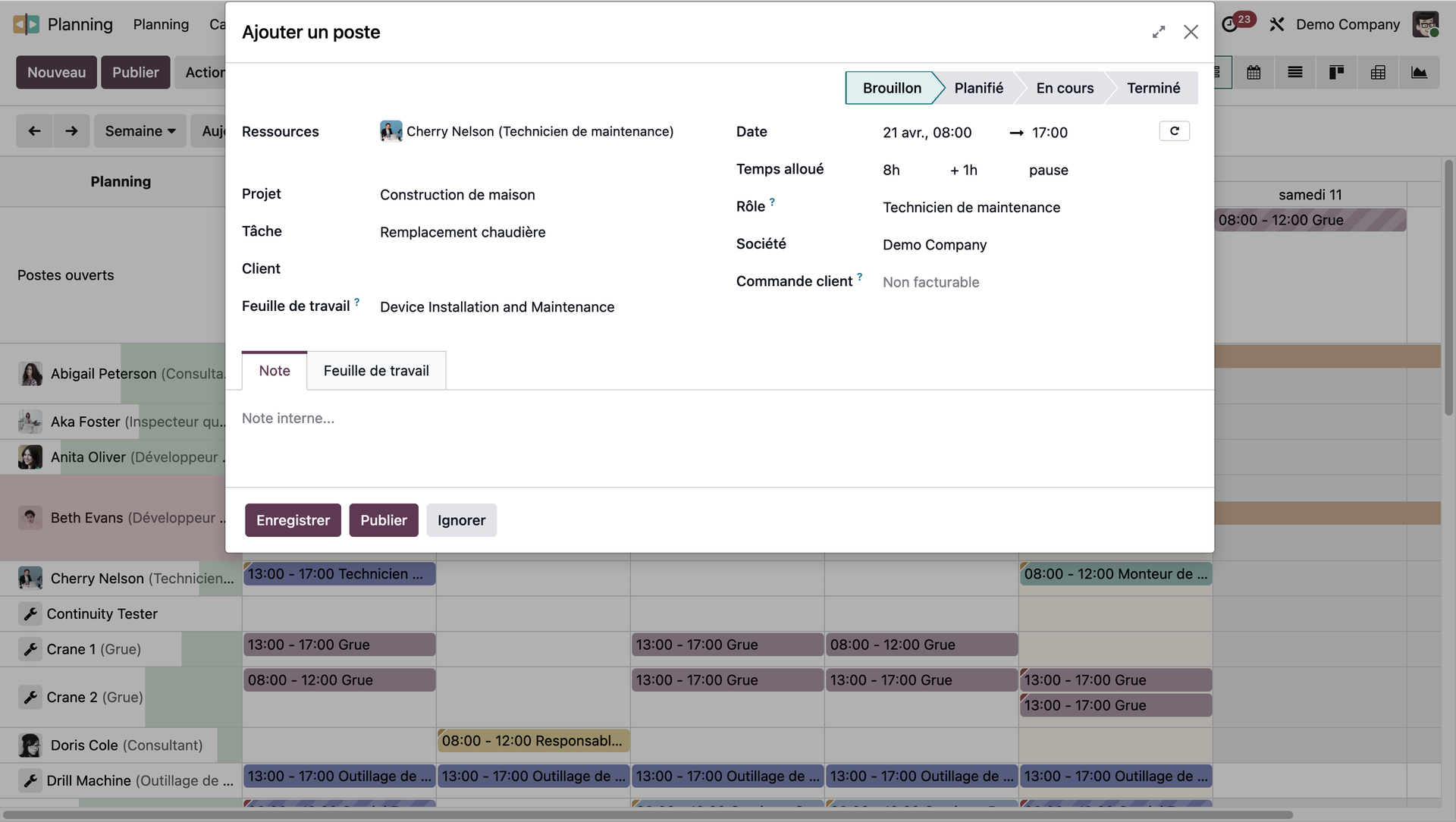Click the recurrence repeat icon next to the date
1456x822 pixels.
1174,131
